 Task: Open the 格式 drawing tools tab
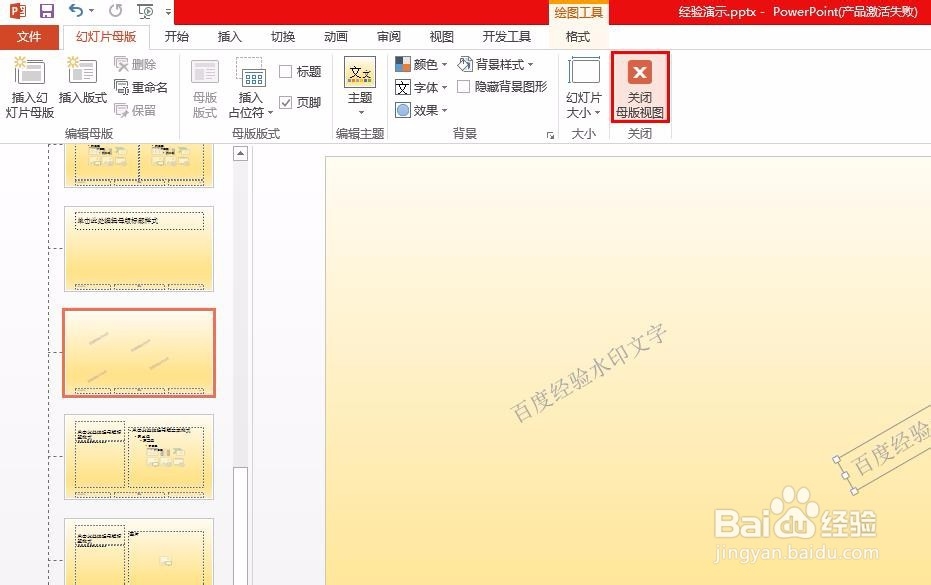click(x=578, y=37)
